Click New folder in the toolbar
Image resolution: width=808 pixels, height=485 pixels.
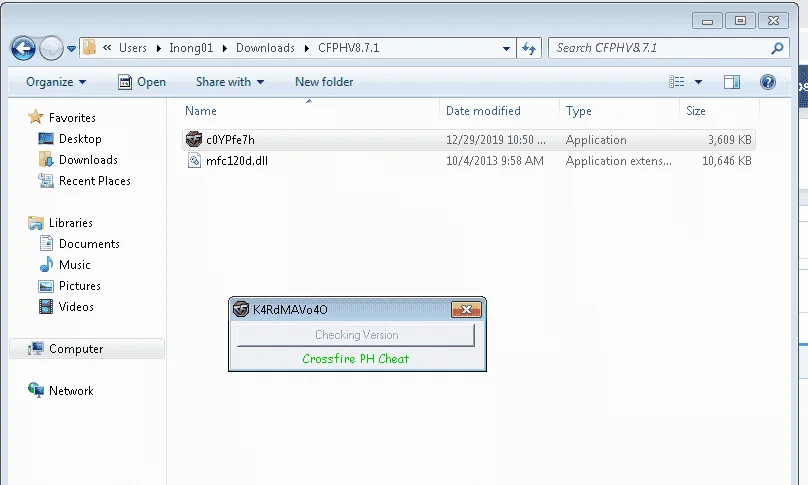point(324,82)
